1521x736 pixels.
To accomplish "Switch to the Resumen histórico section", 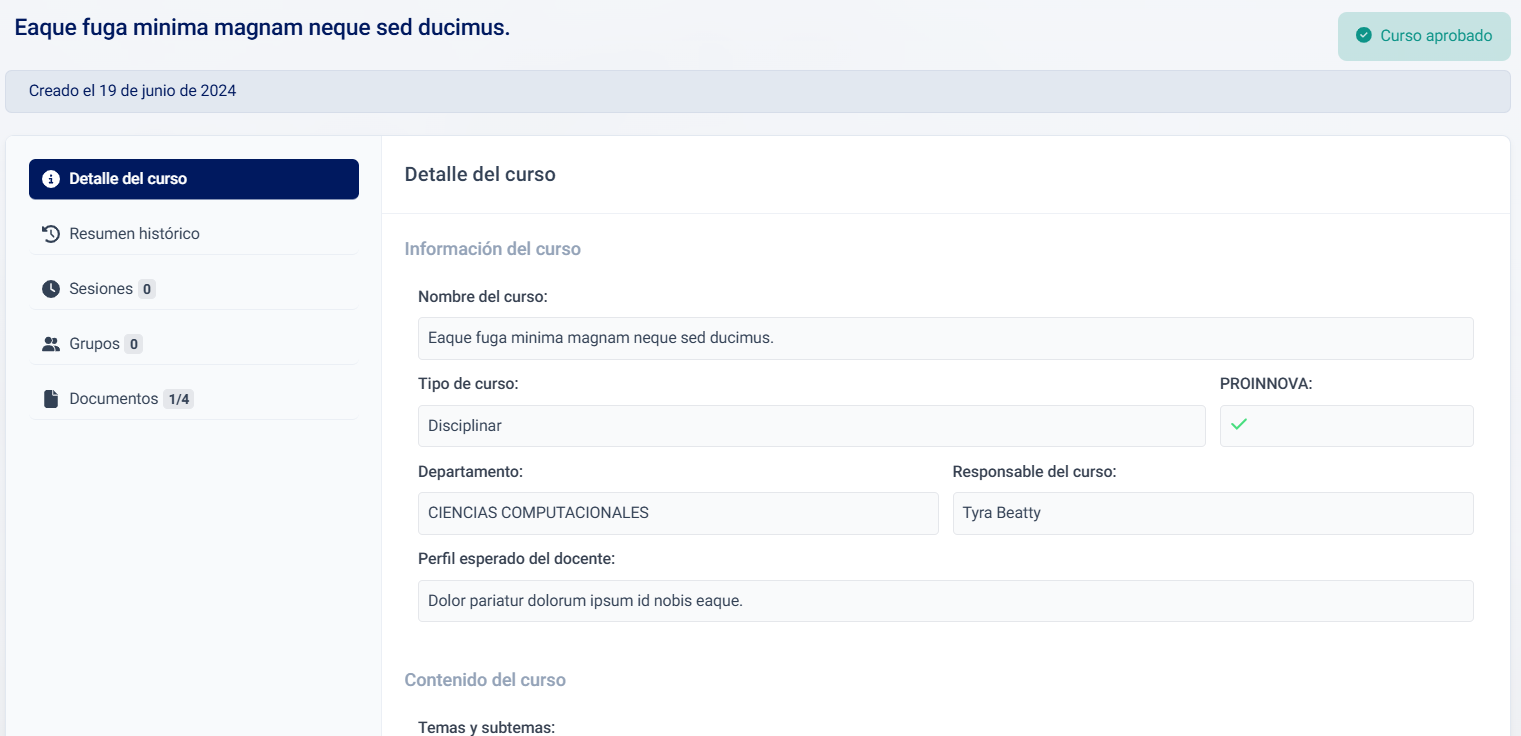I will coord(134,234).
